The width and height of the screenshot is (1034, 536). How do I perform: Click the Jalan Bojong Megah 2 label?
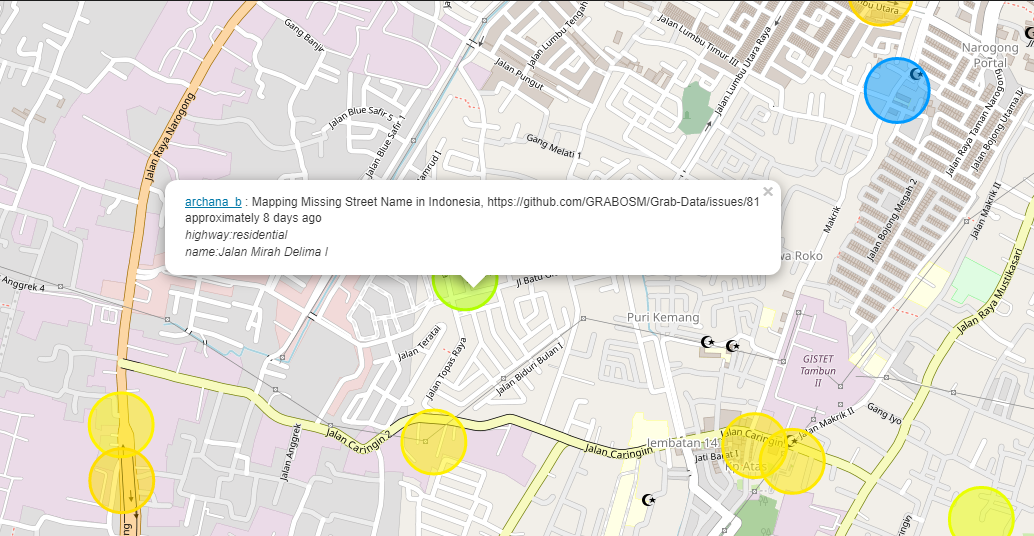click(892, 220)
